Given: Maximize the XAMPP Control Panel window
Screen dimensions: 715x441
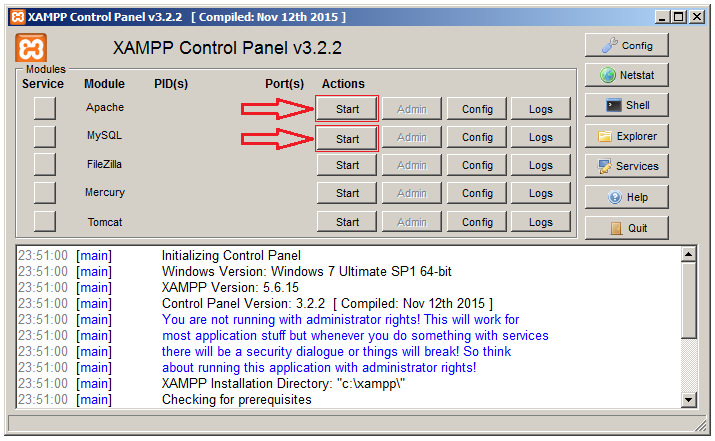Looking at the screenshot, I should [x=679, y=17].
